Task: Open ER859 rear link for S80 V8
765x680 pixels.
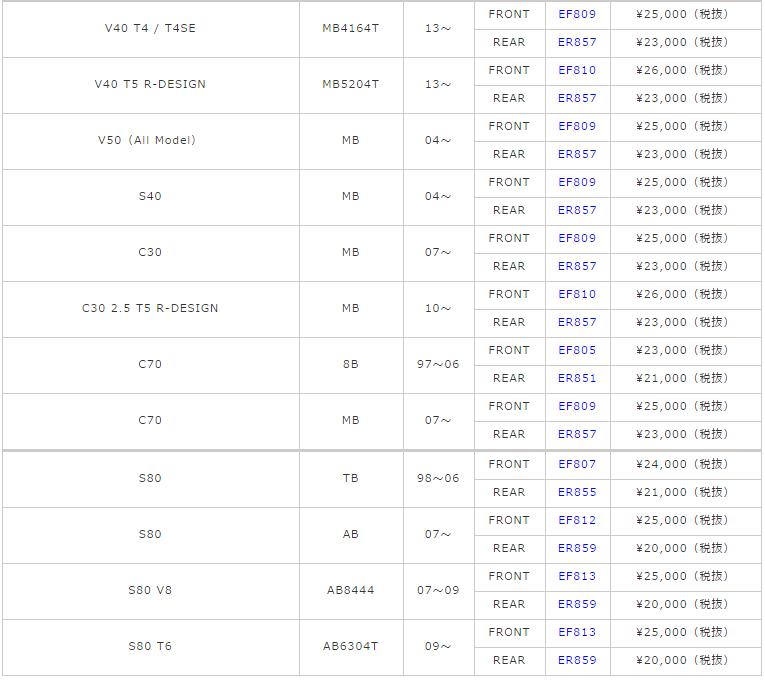Action: [x=577, y=604]
